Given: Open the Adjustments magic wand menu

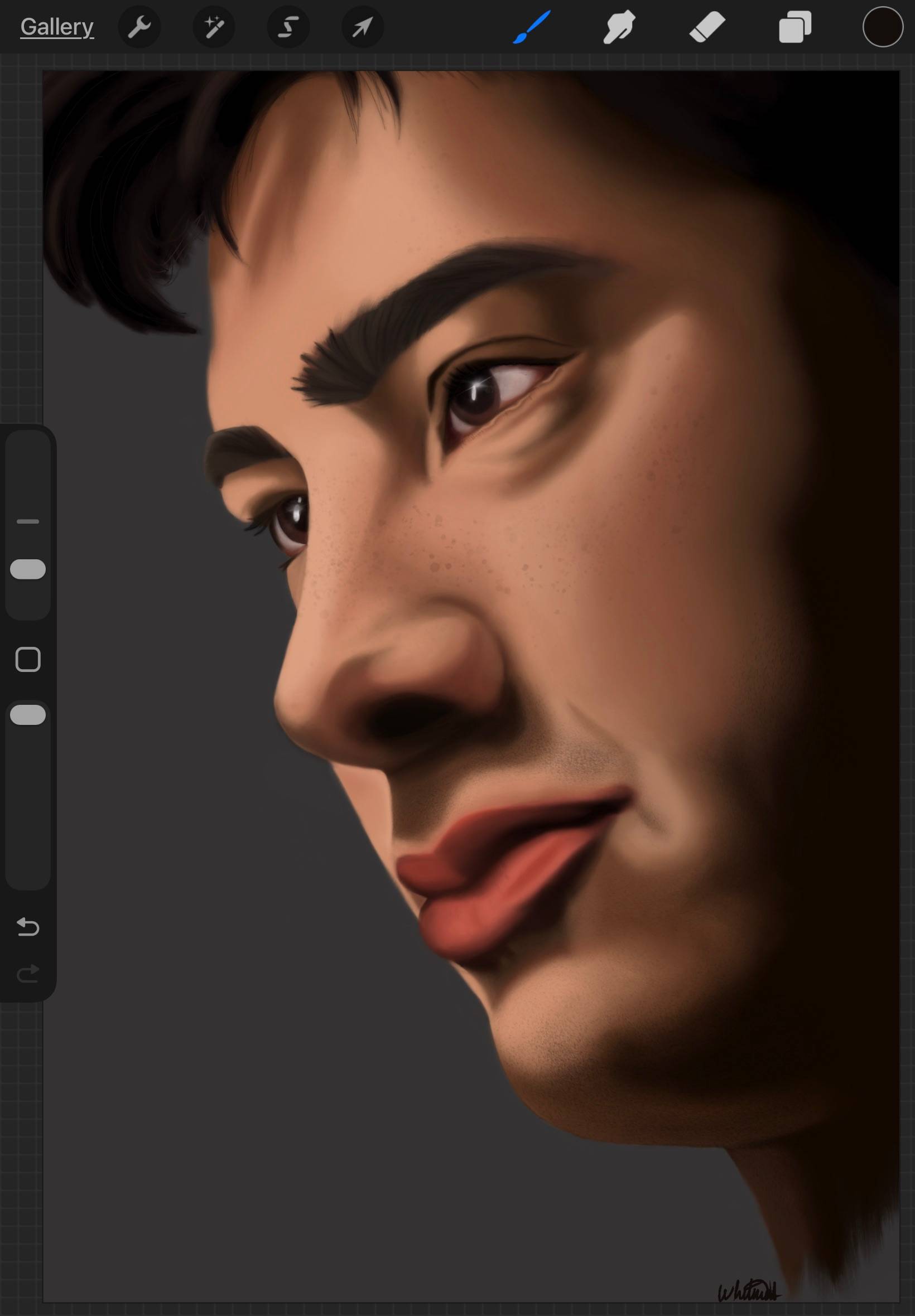Looking at the screenshot, I should 214,27.
